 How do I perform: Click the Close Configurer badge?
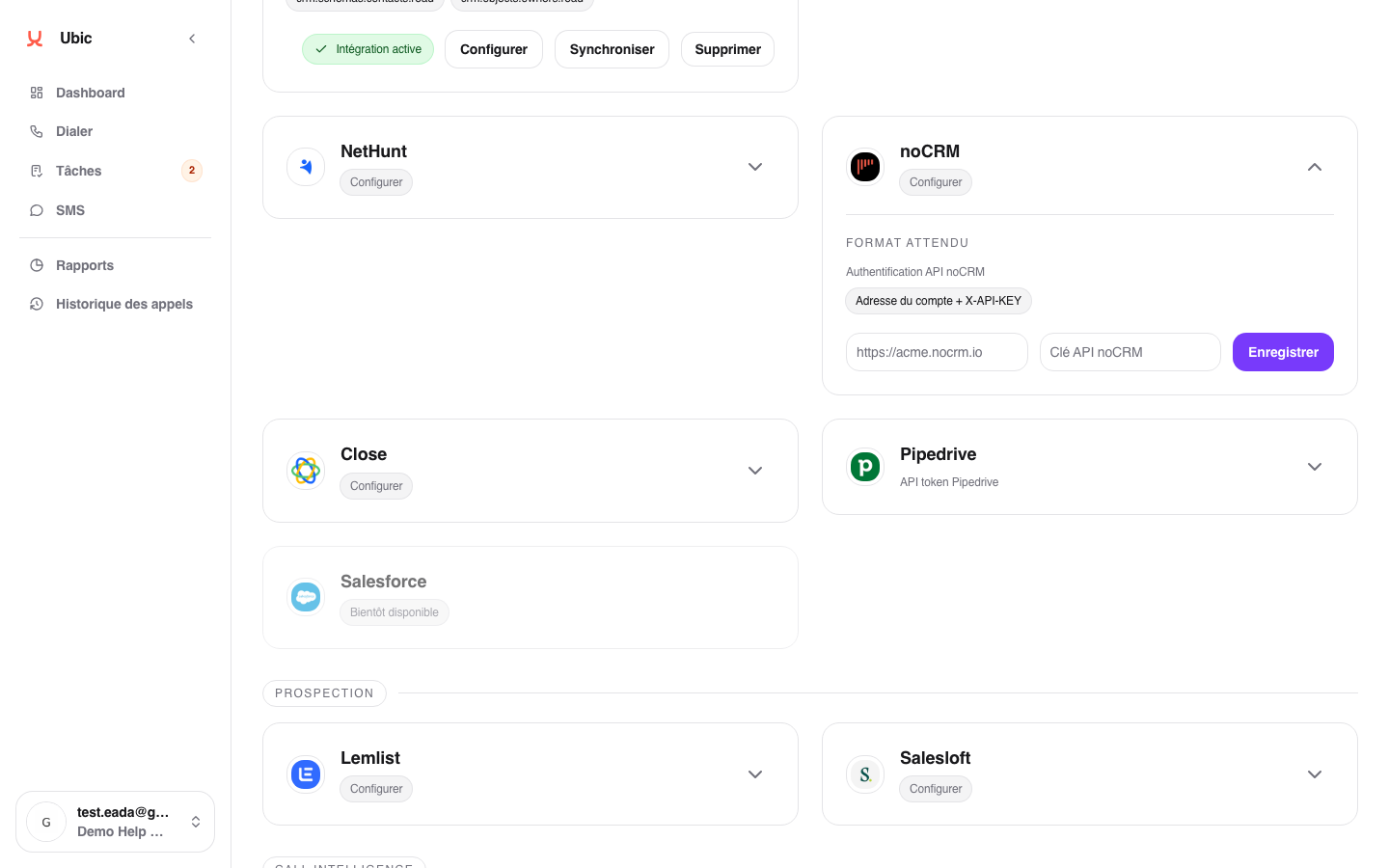point(376,486)
